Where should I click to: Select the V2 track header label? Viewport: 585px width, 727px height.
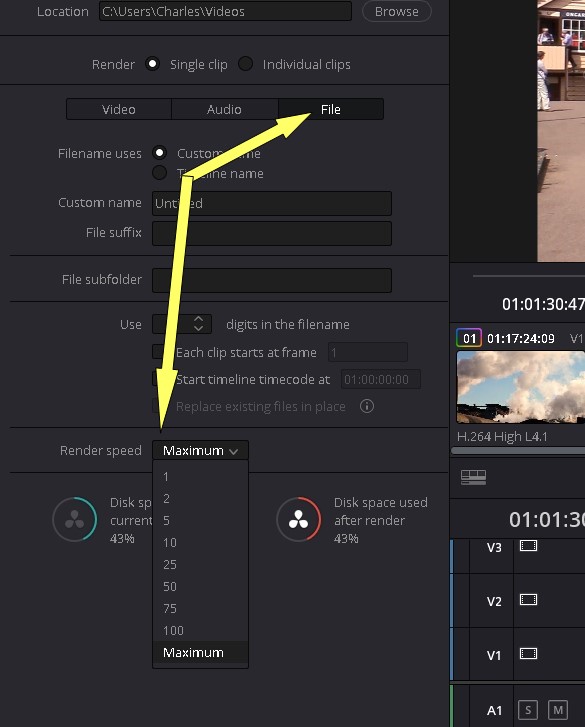point(494,601)
